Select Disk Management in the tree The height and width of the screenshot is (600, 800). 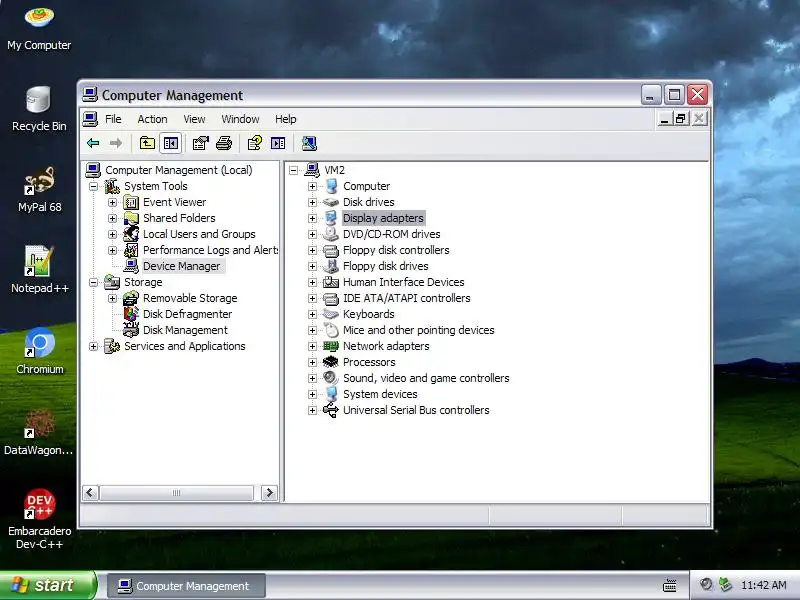[x=185, y=330]
